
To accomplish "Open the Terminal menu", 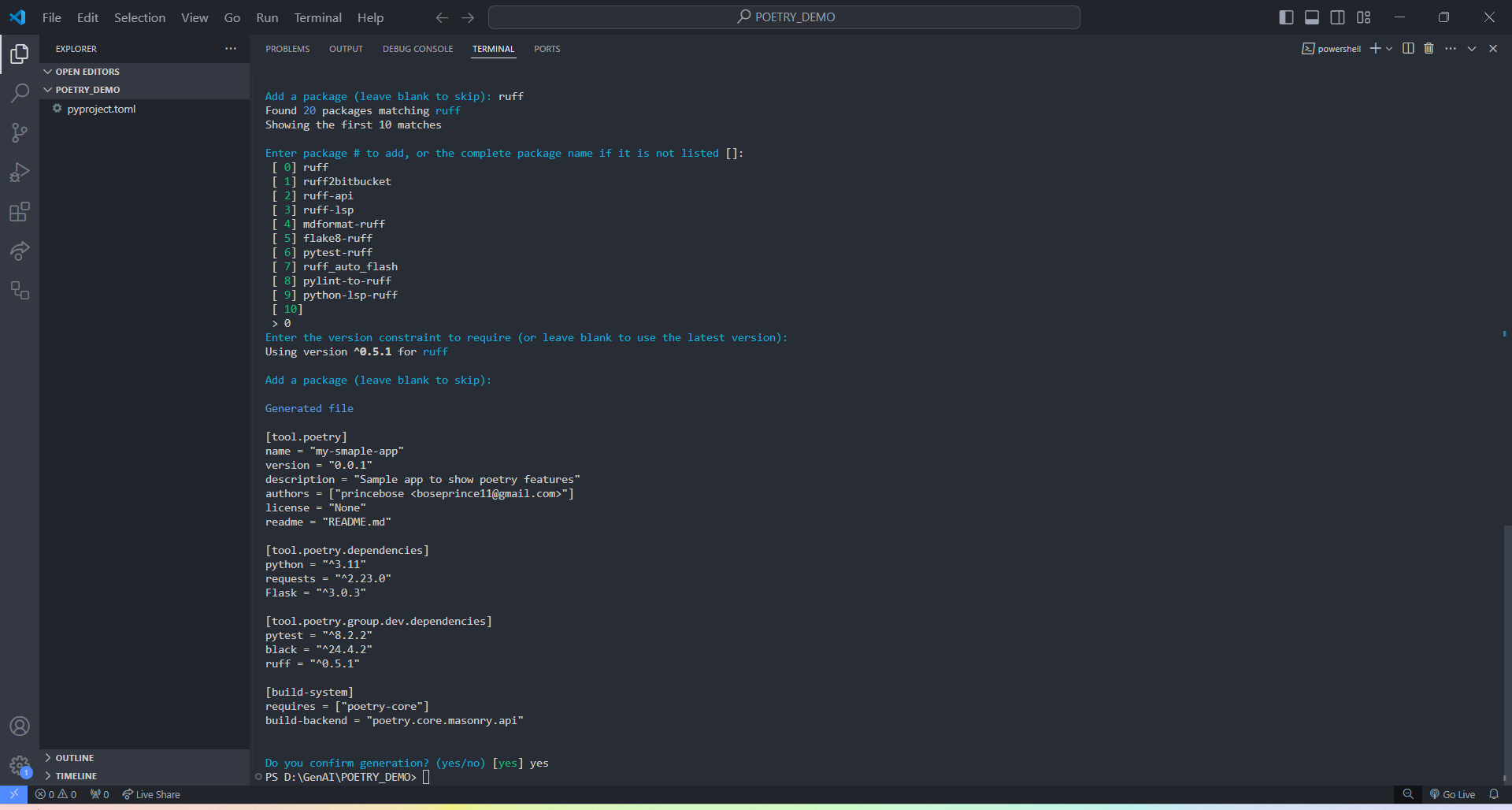I will click(x=317, y=17).
